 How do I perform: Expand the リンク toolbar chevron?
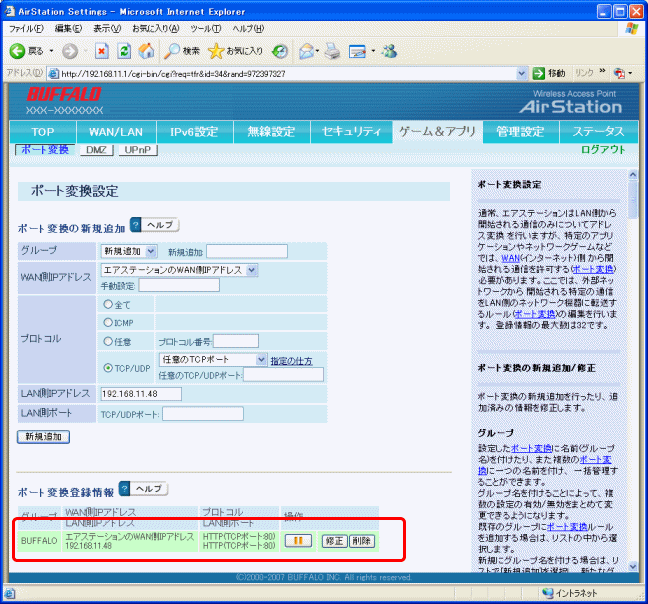602,71
